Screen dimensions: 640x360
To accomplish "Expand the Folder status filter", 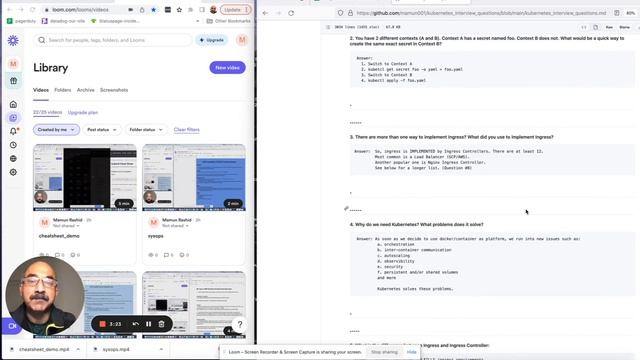I will (x=146, y=129).
